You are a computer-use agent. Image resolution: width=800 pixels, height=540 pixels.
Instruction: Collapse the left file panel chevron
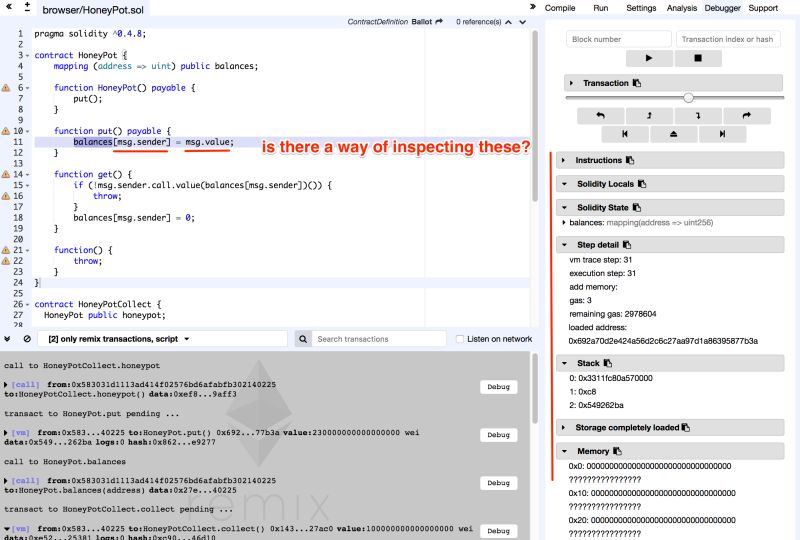click(9, 7)
